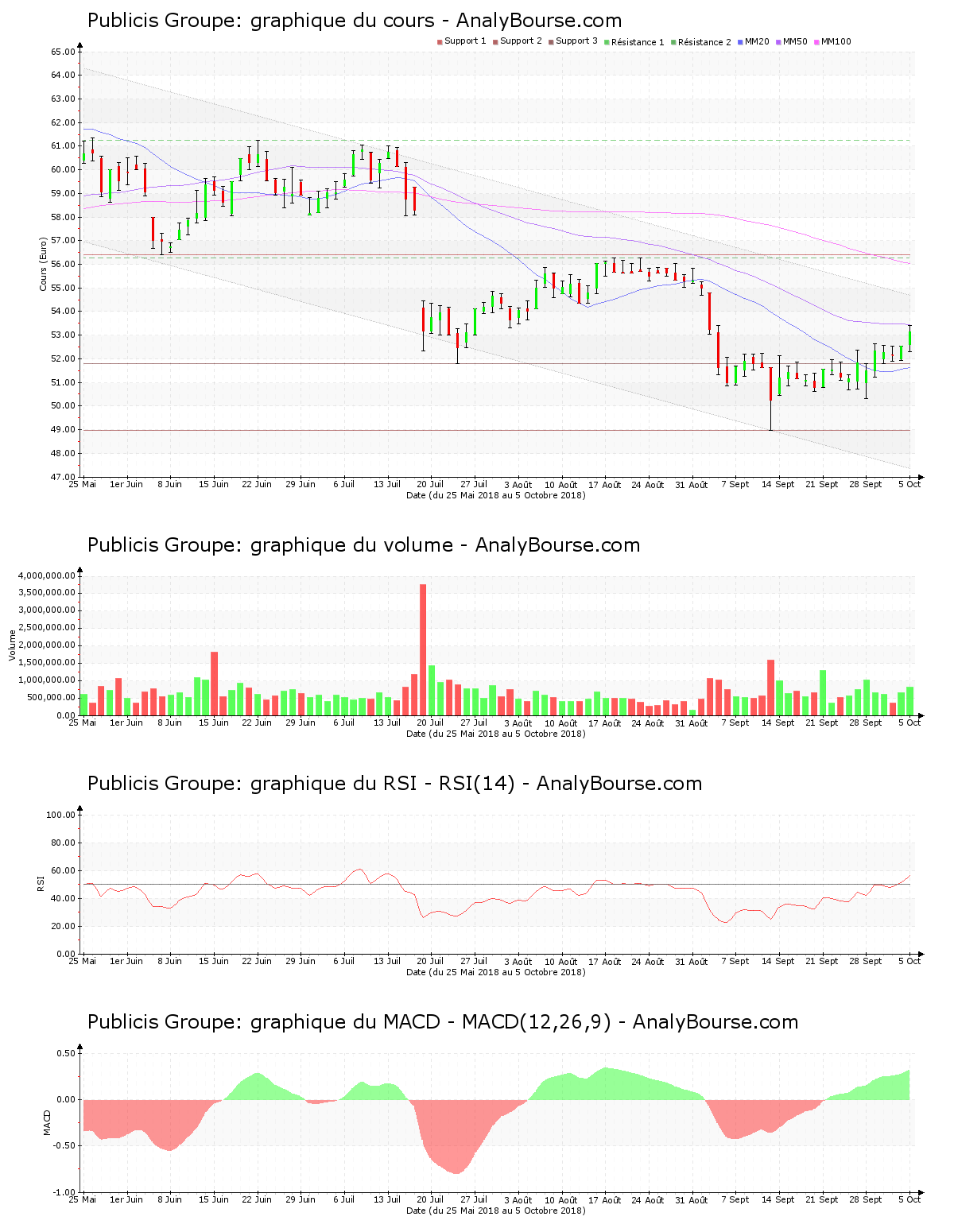This screenshot has height=1232, width=954.
Task: Click the 100.00 RSI axis value
Action: (60, 815)
